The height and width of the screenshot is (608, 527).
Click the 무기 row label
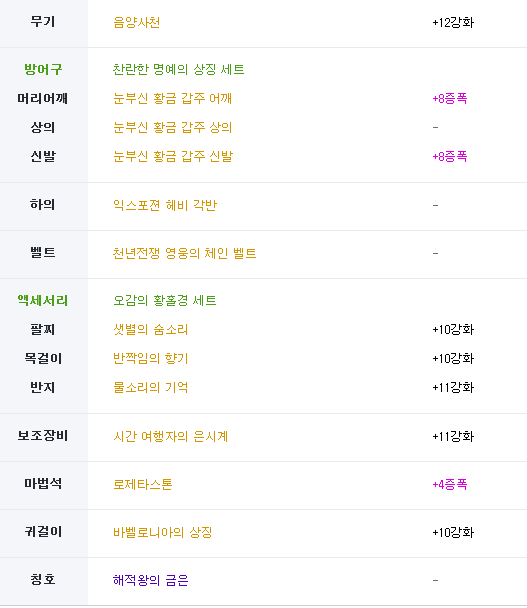click(43, 21)
